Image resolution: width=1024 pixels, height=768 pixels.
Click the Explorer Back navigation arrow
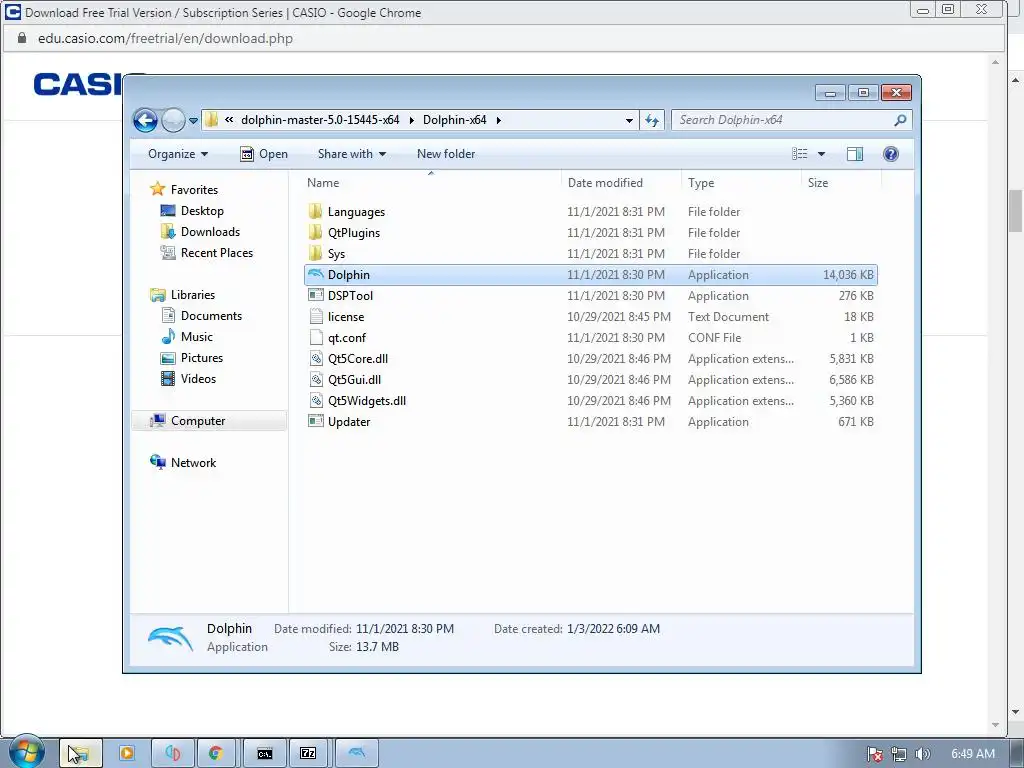pyautogui.click(x=145, y=120)
